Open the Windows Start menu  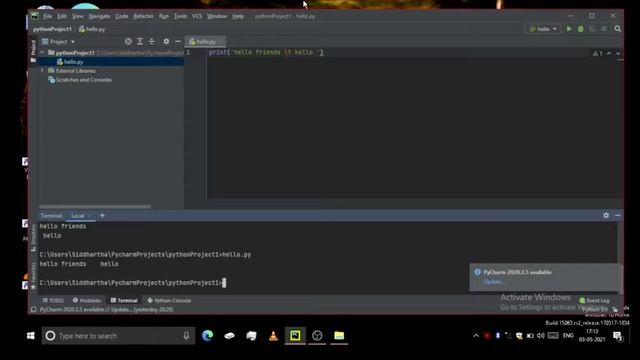[31, 336]
